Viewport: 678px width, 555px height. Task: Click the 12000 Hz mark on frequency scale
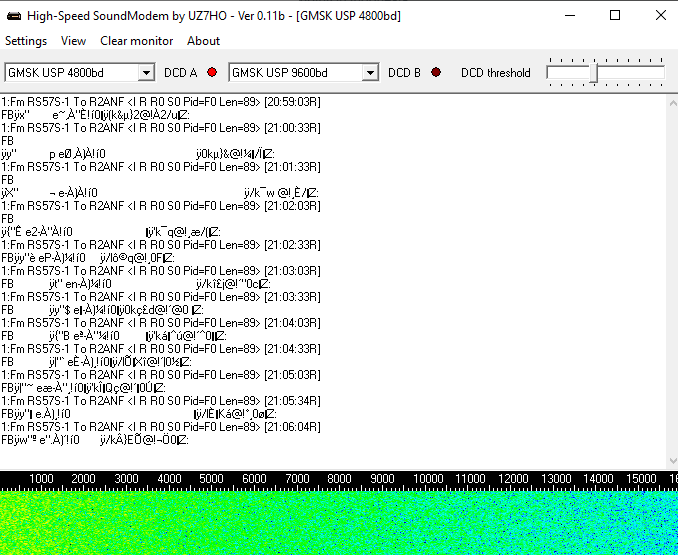(x=513, y=479)
